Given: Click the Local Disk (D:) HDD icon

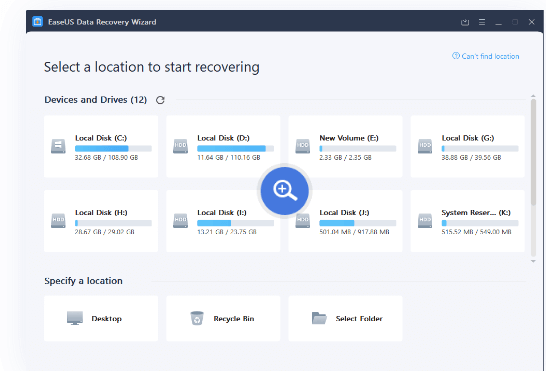Looking at the screenshot, I should click(180, 146).
